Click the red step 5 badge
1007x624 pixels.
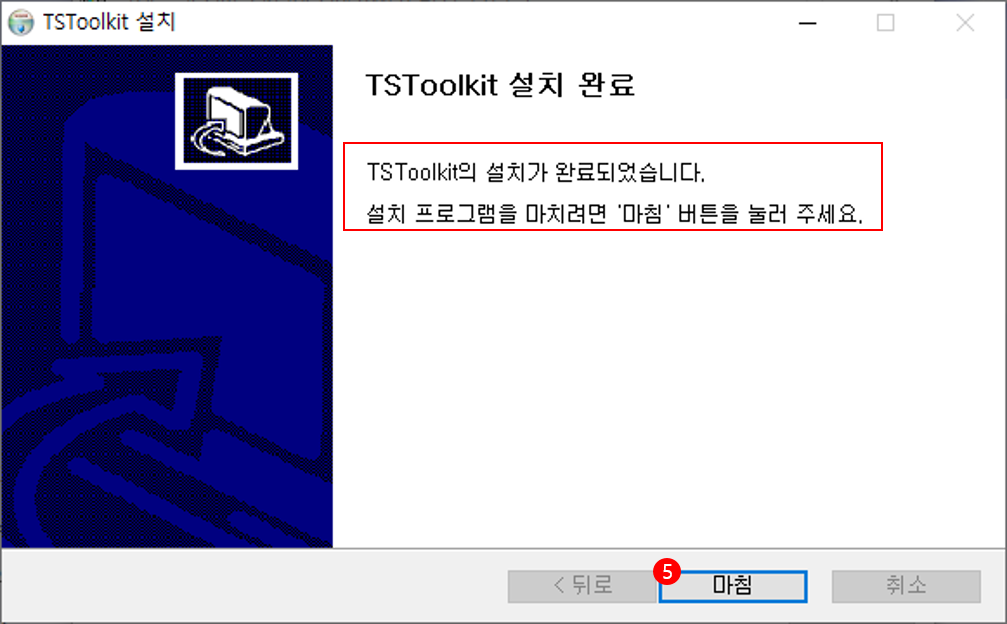(667, 571)
